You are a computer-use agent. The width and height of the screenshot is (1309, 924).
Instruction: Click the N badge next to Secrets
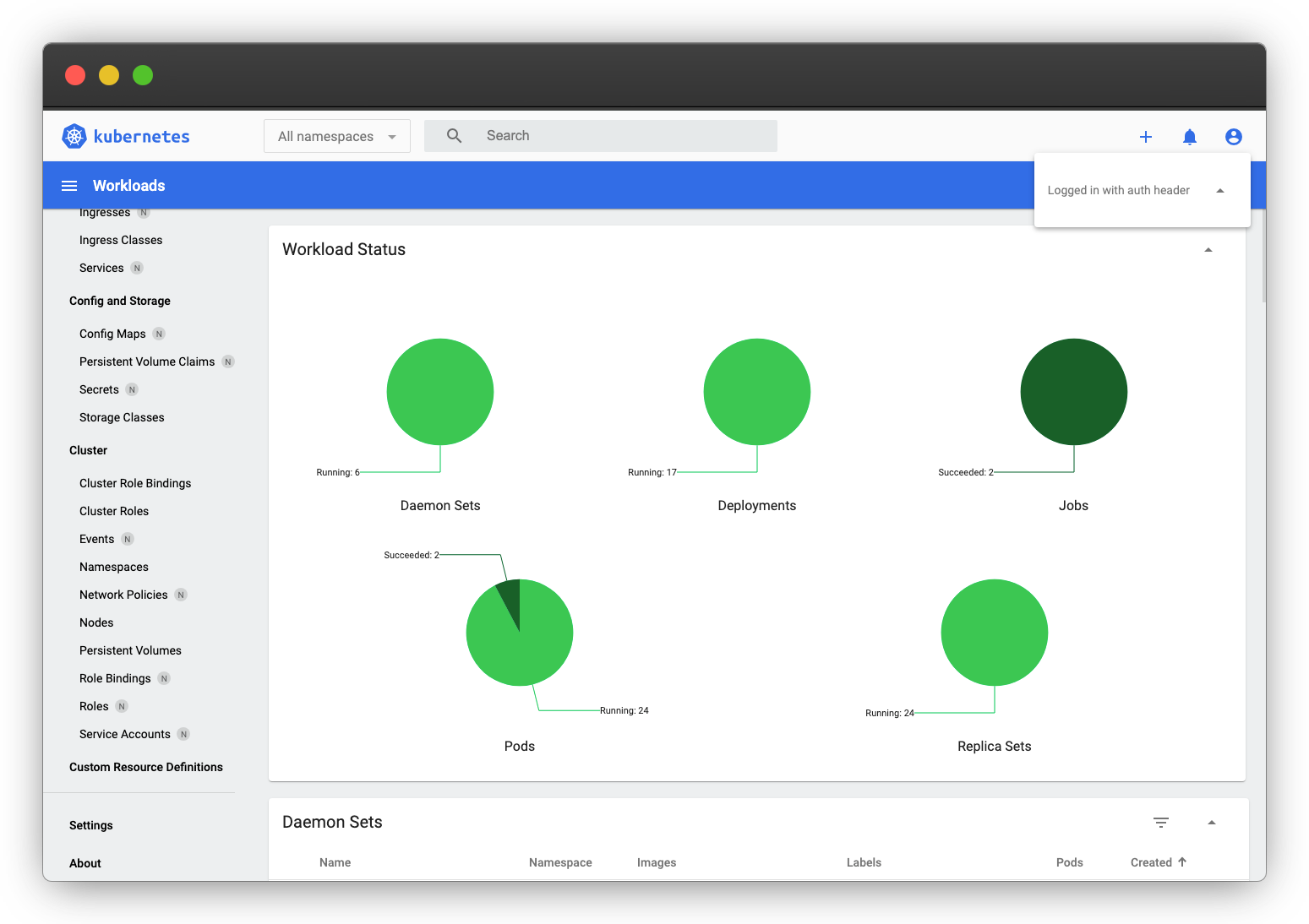point(132,389)
